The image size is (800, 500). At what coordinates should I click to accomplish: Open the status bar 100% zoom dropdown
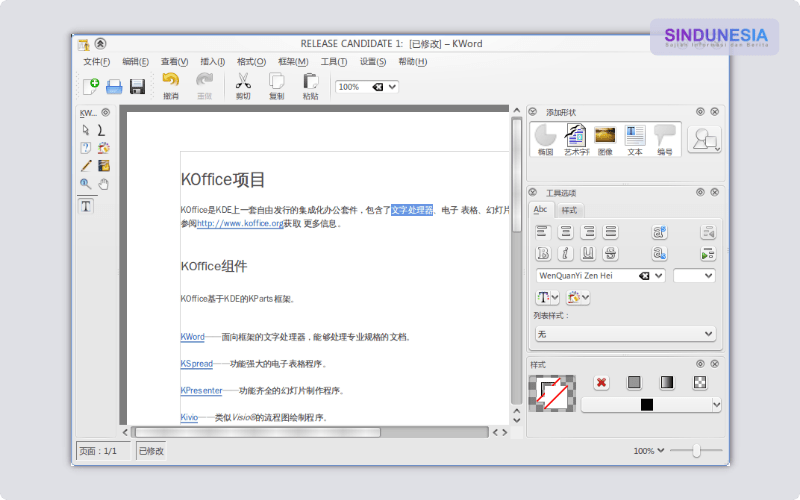(x=648, y=451)
